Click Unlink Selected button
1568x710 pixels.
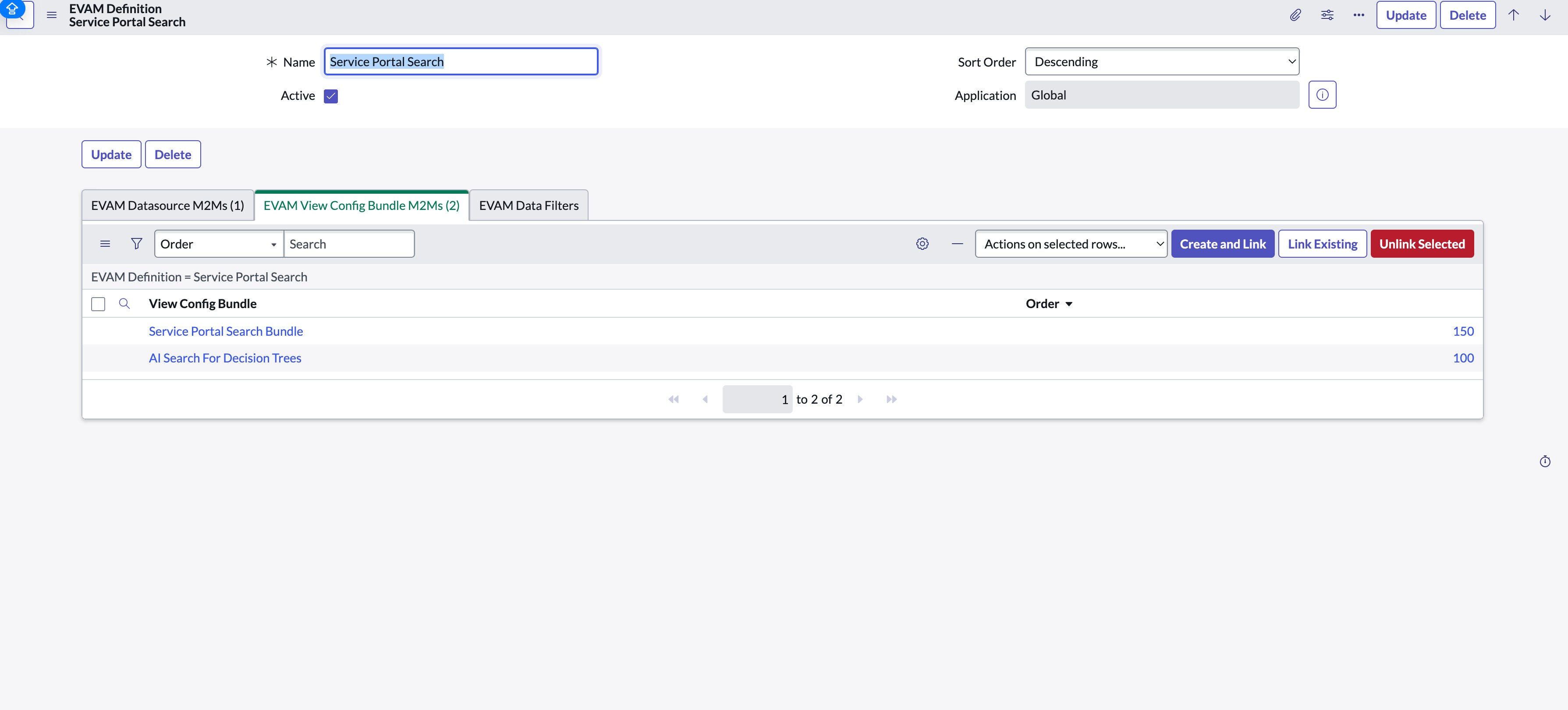(x=1422, y=244)
